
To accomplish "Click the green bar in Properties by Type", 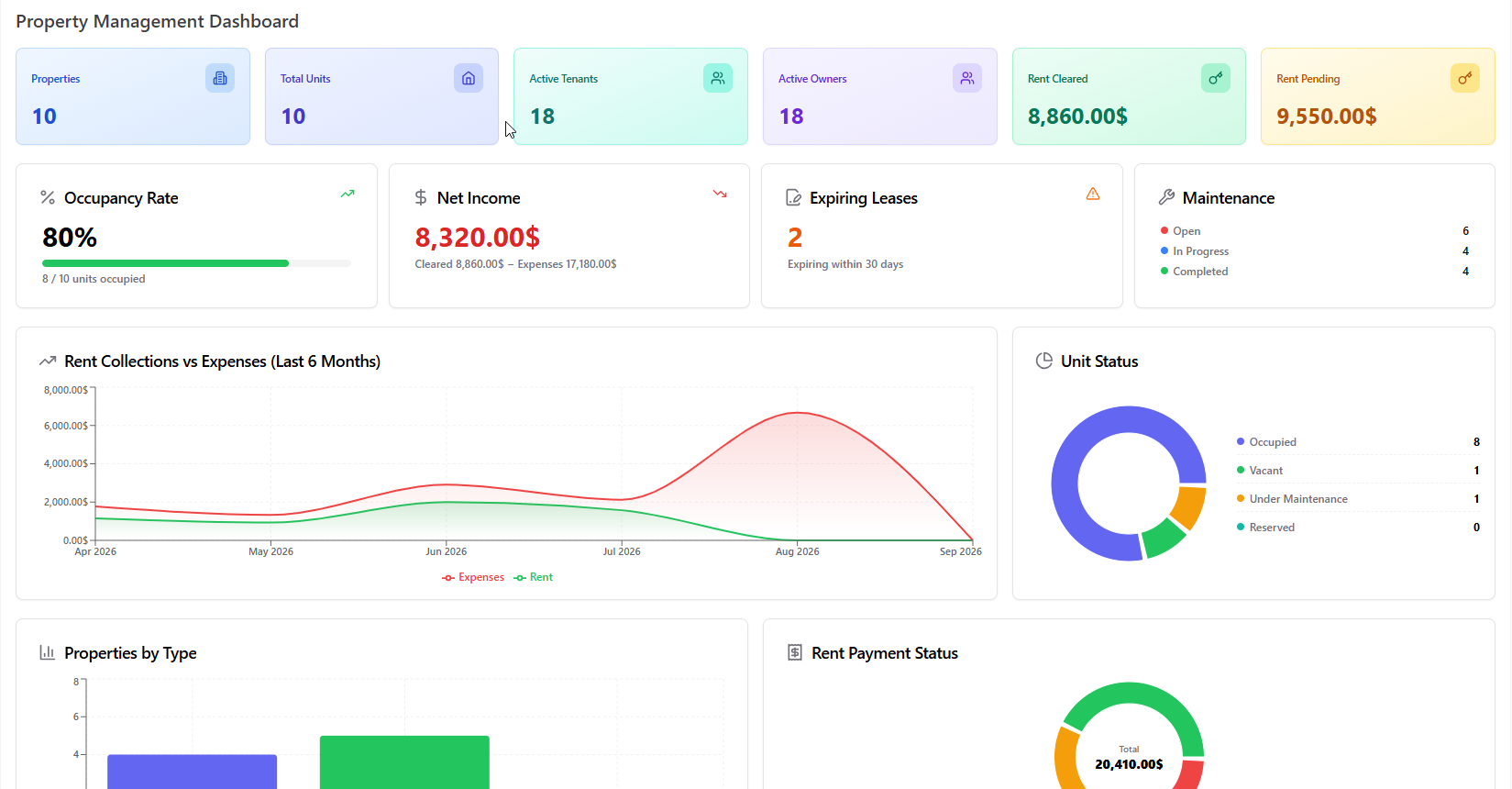I will click(x=404, y=762).
